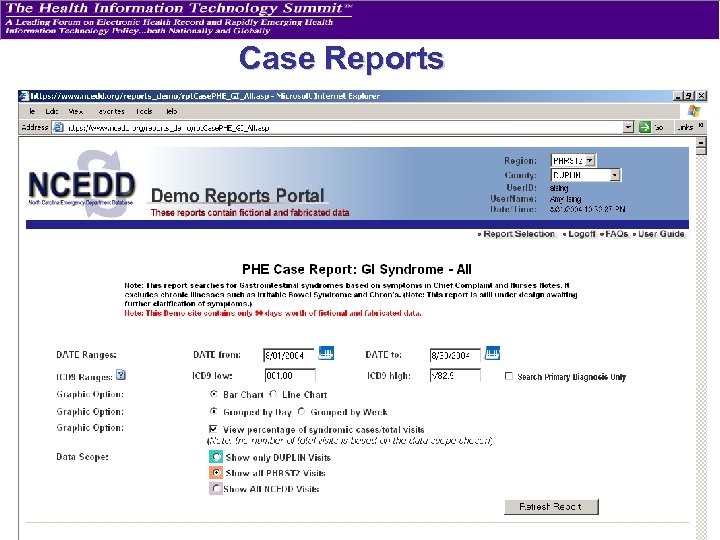Click the DATE from input field
The height and width of the screenshot is (540, 720).
coord(289,355)
